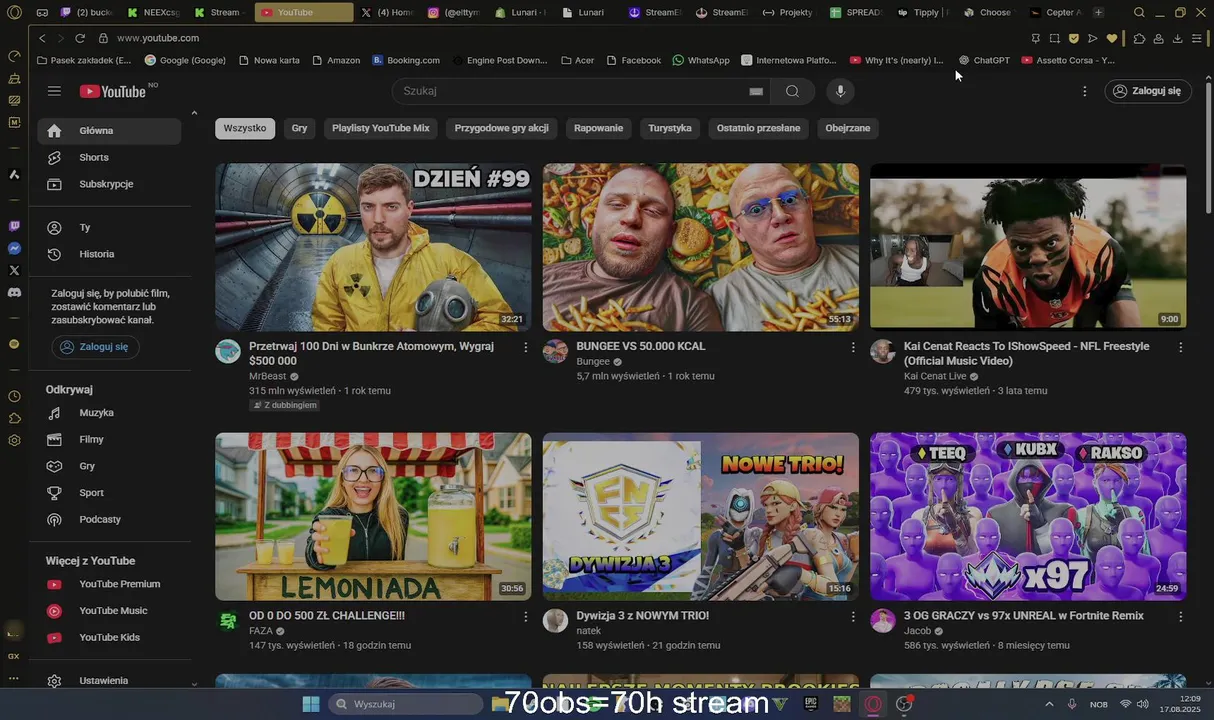The height and width of the screenshot is (720, 1214).
Task: Open YouTube Music link
Action: tap(109, 611)
